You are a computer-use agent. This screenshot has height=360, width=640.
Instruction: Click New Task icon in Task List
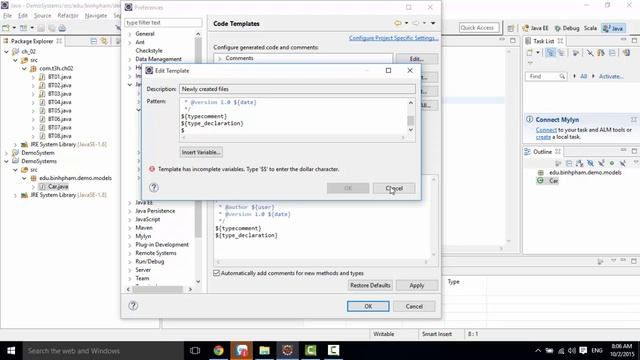530,53
